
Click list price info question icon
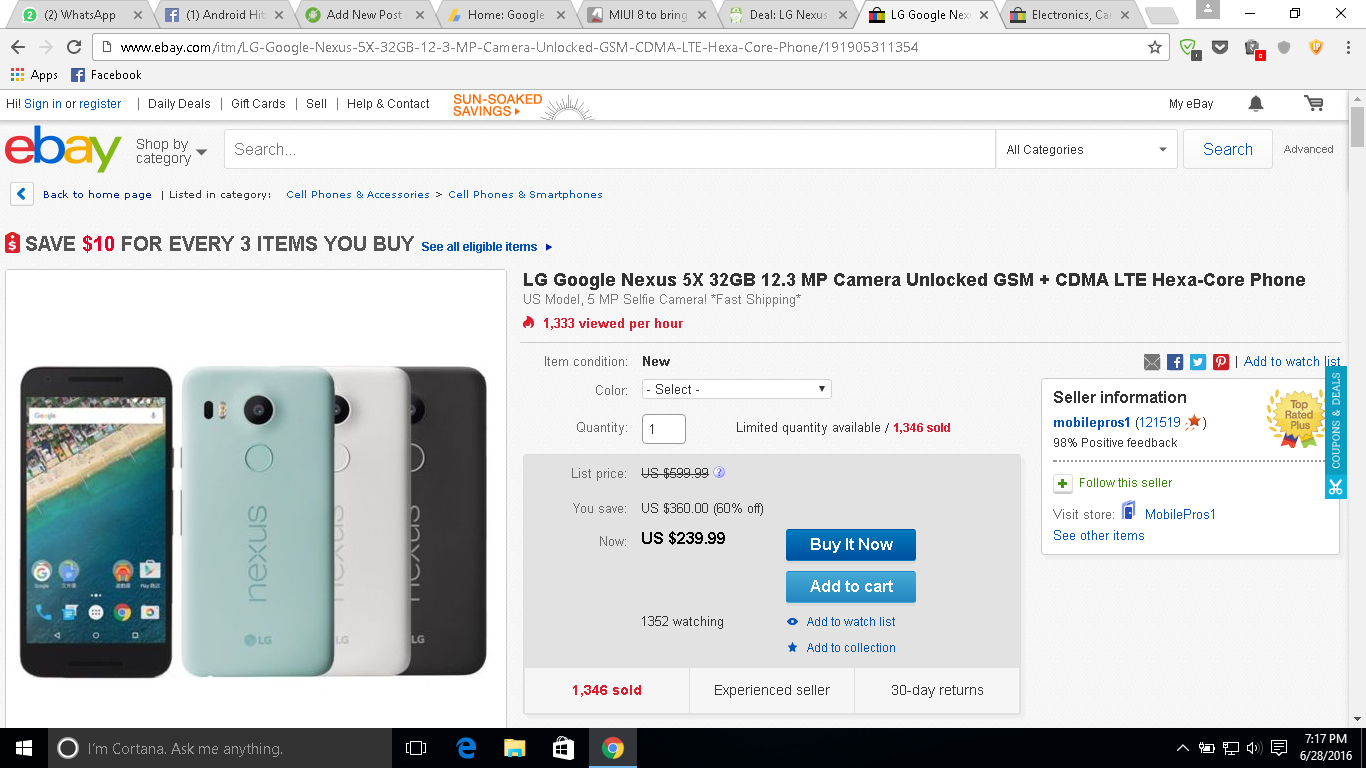[719, 473]
